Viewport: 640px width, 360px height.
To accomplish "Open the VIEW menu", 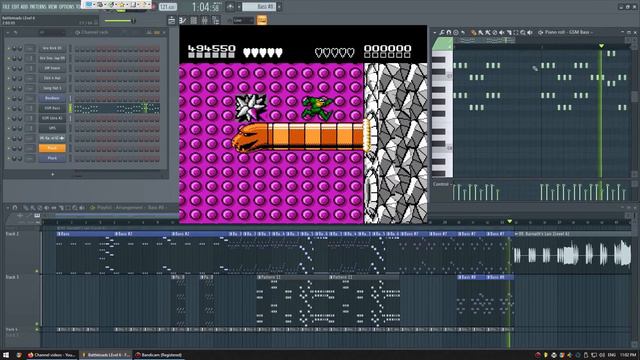I will [53, 7].
